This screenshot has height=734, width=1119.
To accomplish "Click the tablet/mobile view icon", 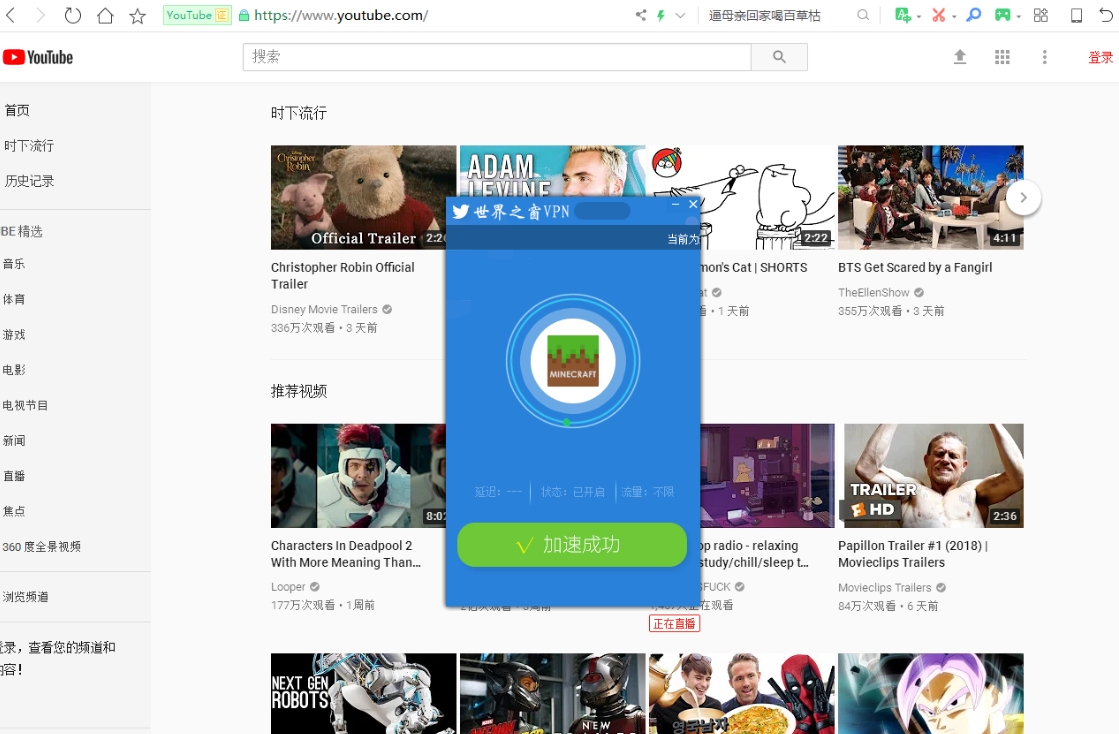I will (1076, 15).
